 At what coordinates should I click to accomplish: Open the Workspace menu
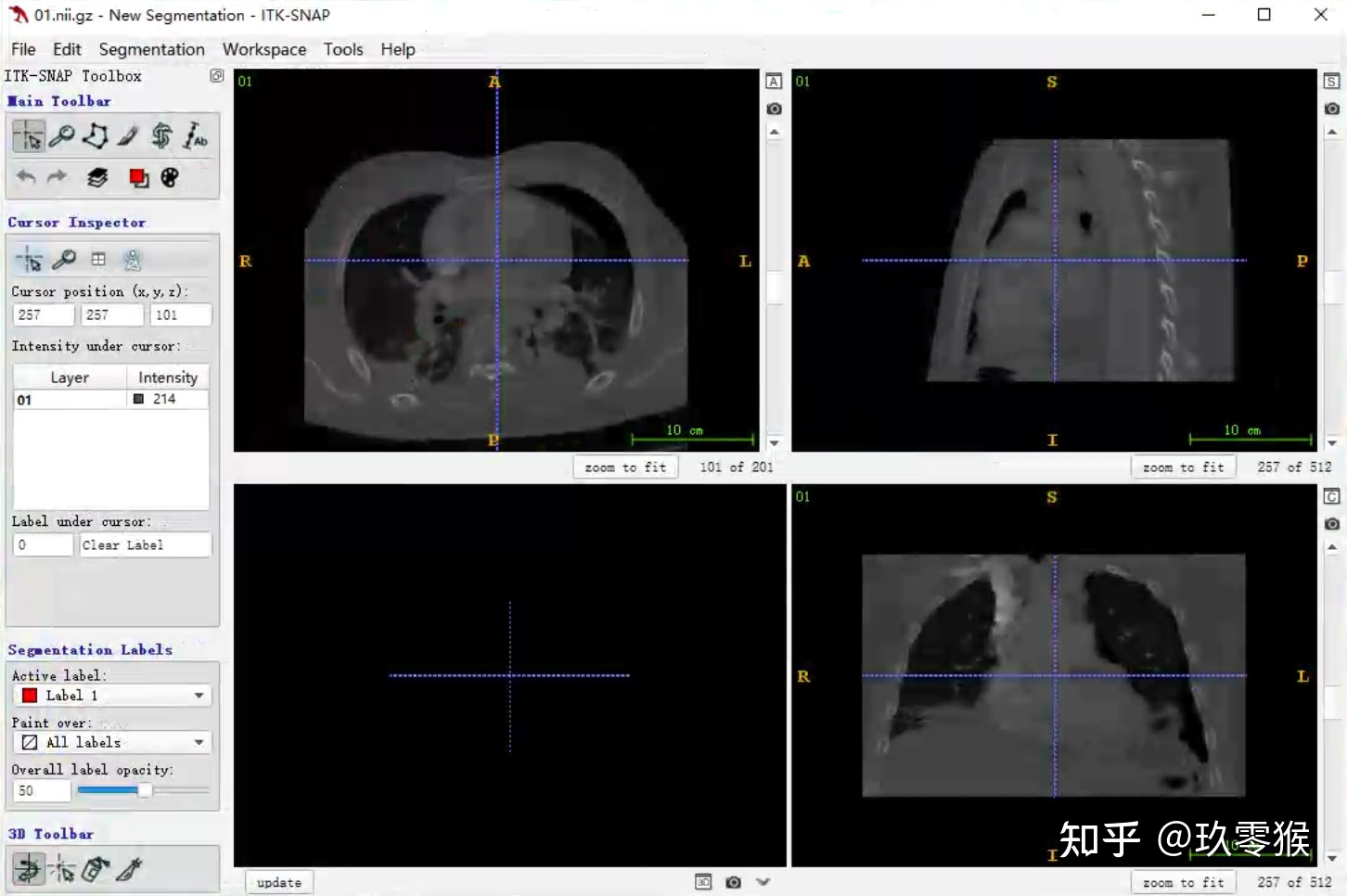[263, 49]
